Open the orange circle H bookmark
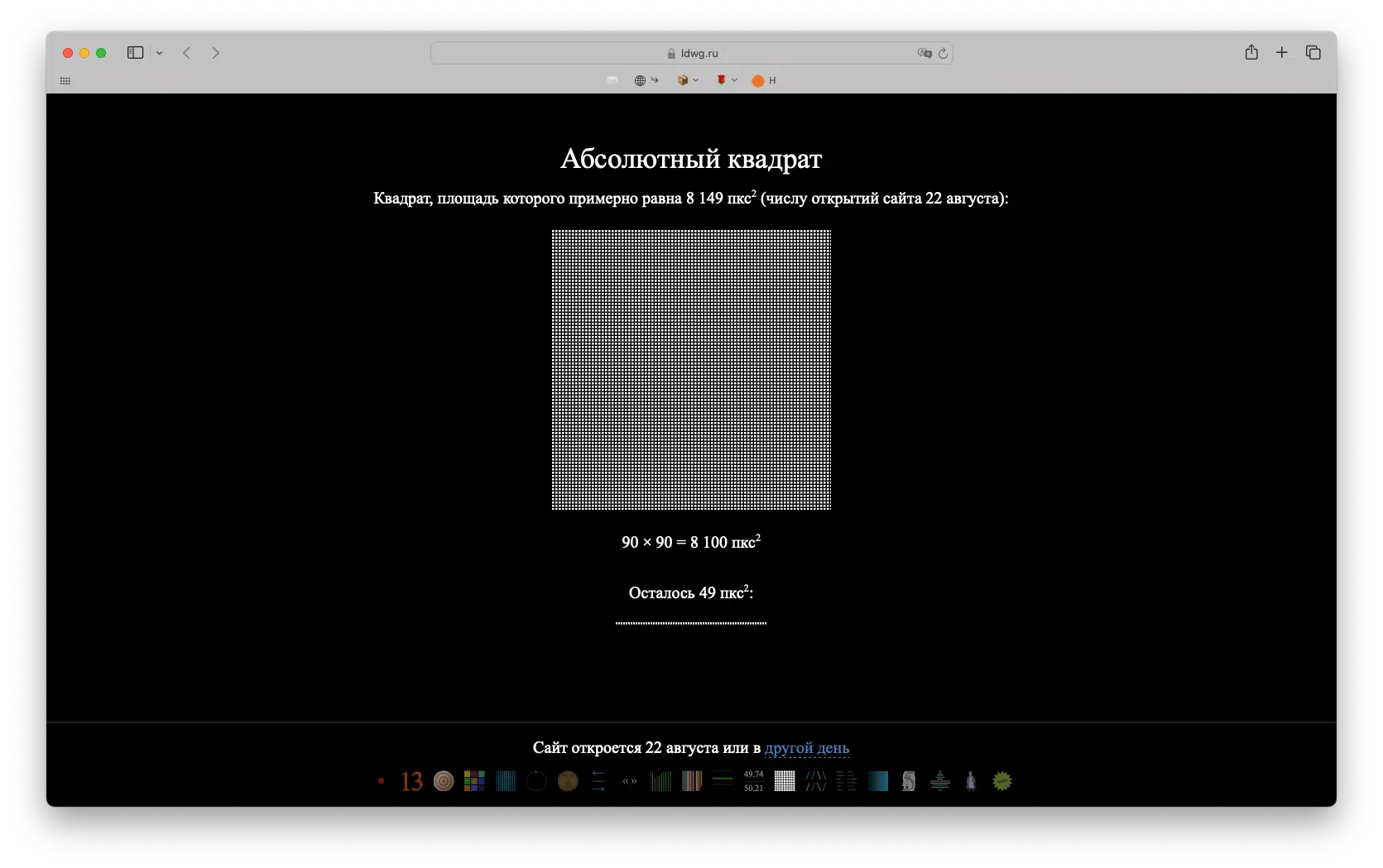 764,80
